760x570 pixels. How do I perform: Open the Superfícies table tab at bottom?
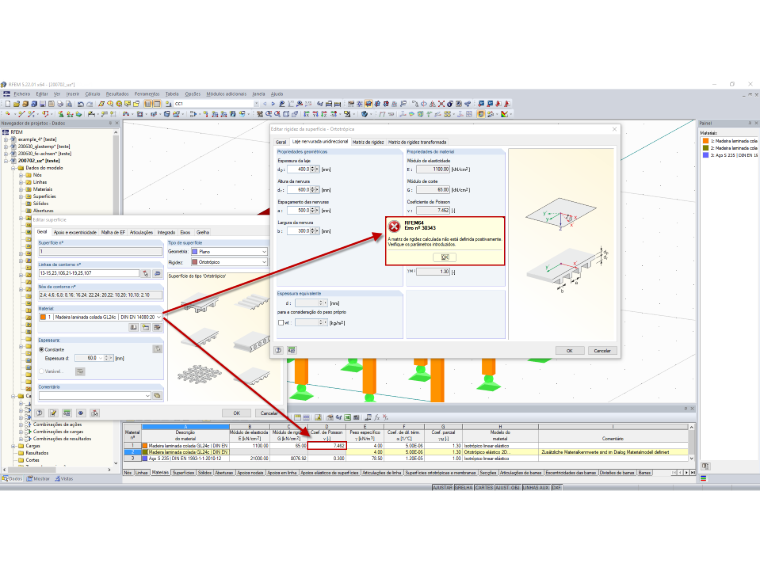(183, 472)
